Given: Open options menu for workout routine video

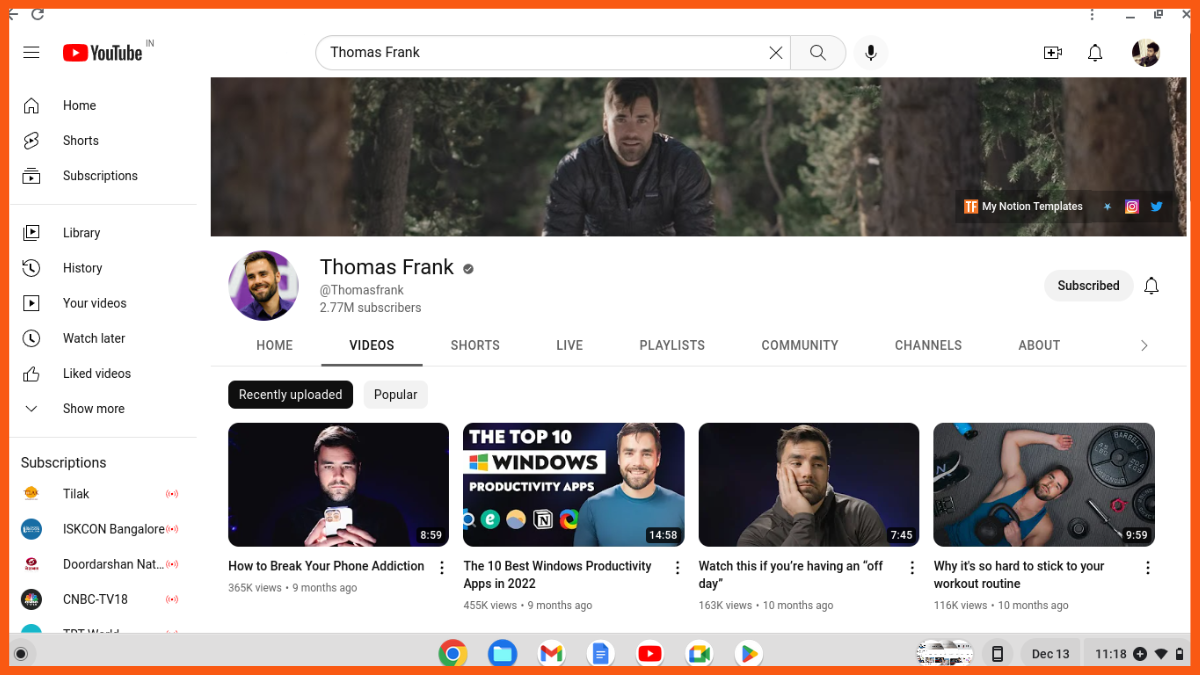Looking at the screenshot, I should pyautogui.click(x=1148, y=568).
